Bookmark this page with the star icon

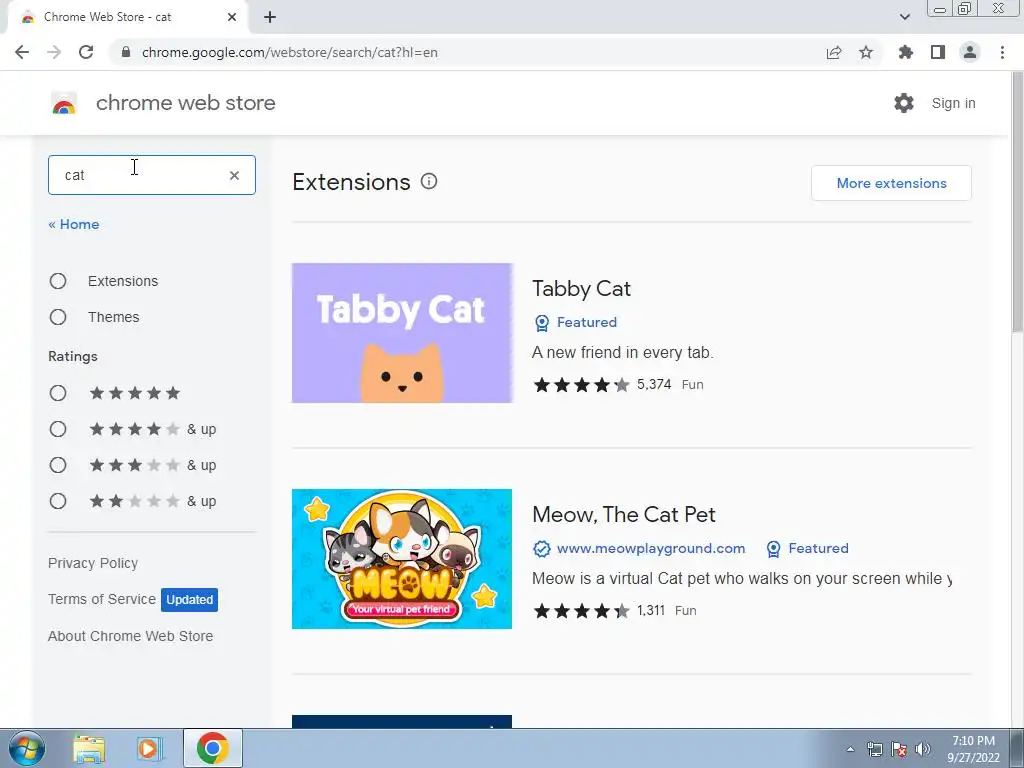pos(866,52)
